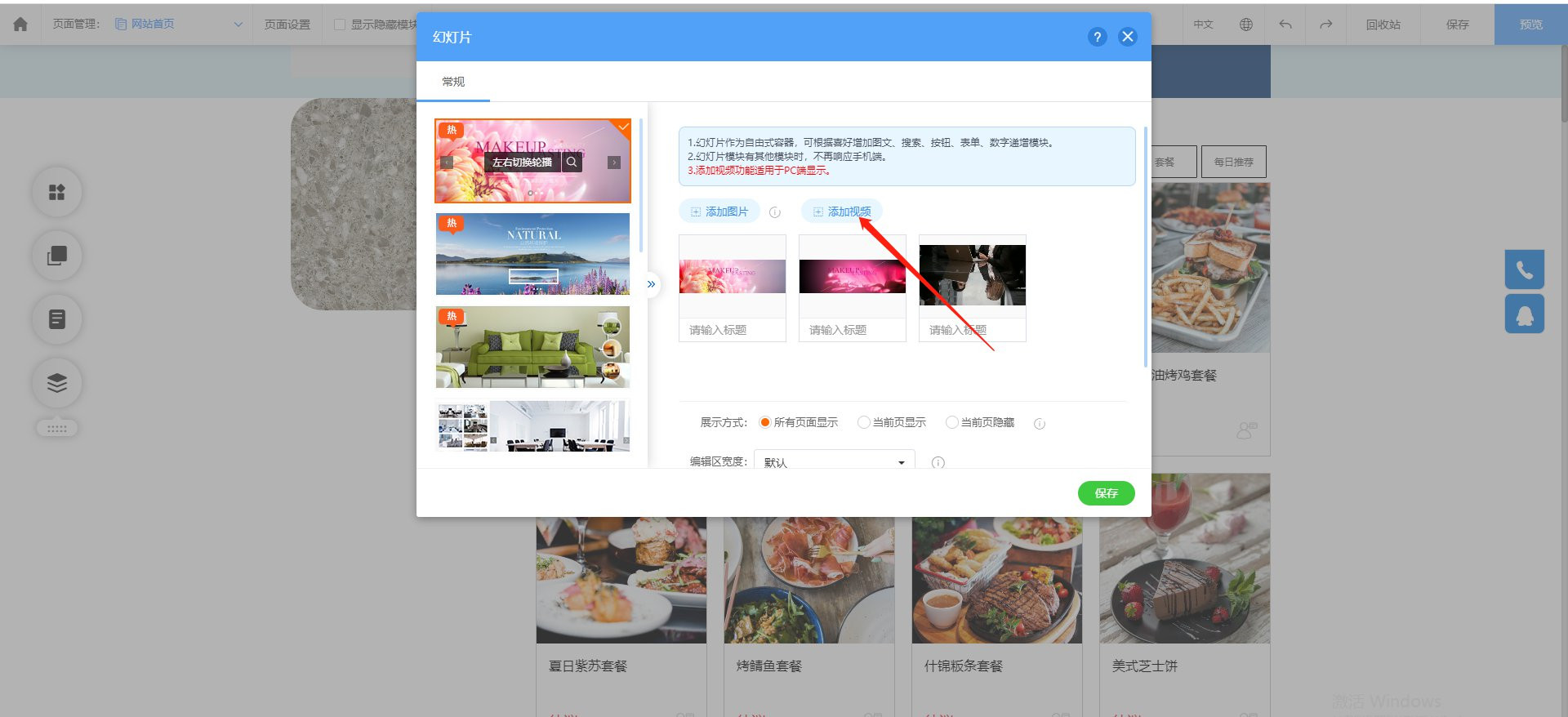The height and width of the screenshot is (717, 1568).
Task: Click 保存 in the top toolbar
Action: [x=1458, y=24]
